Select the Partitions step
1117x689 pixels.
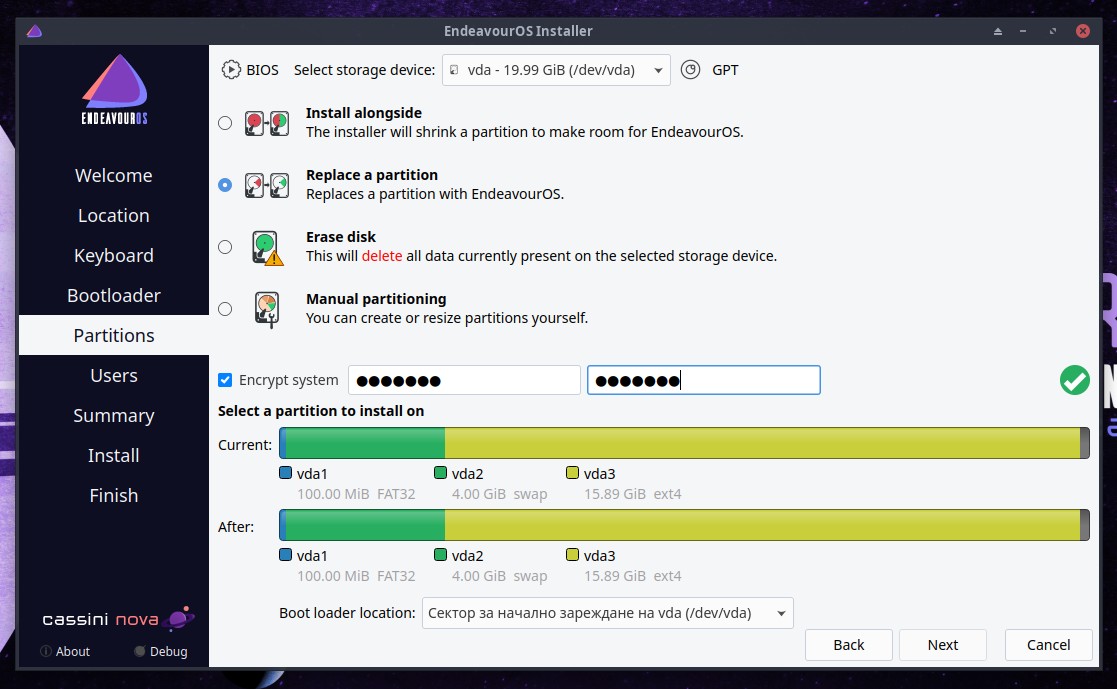click(114, 335)
